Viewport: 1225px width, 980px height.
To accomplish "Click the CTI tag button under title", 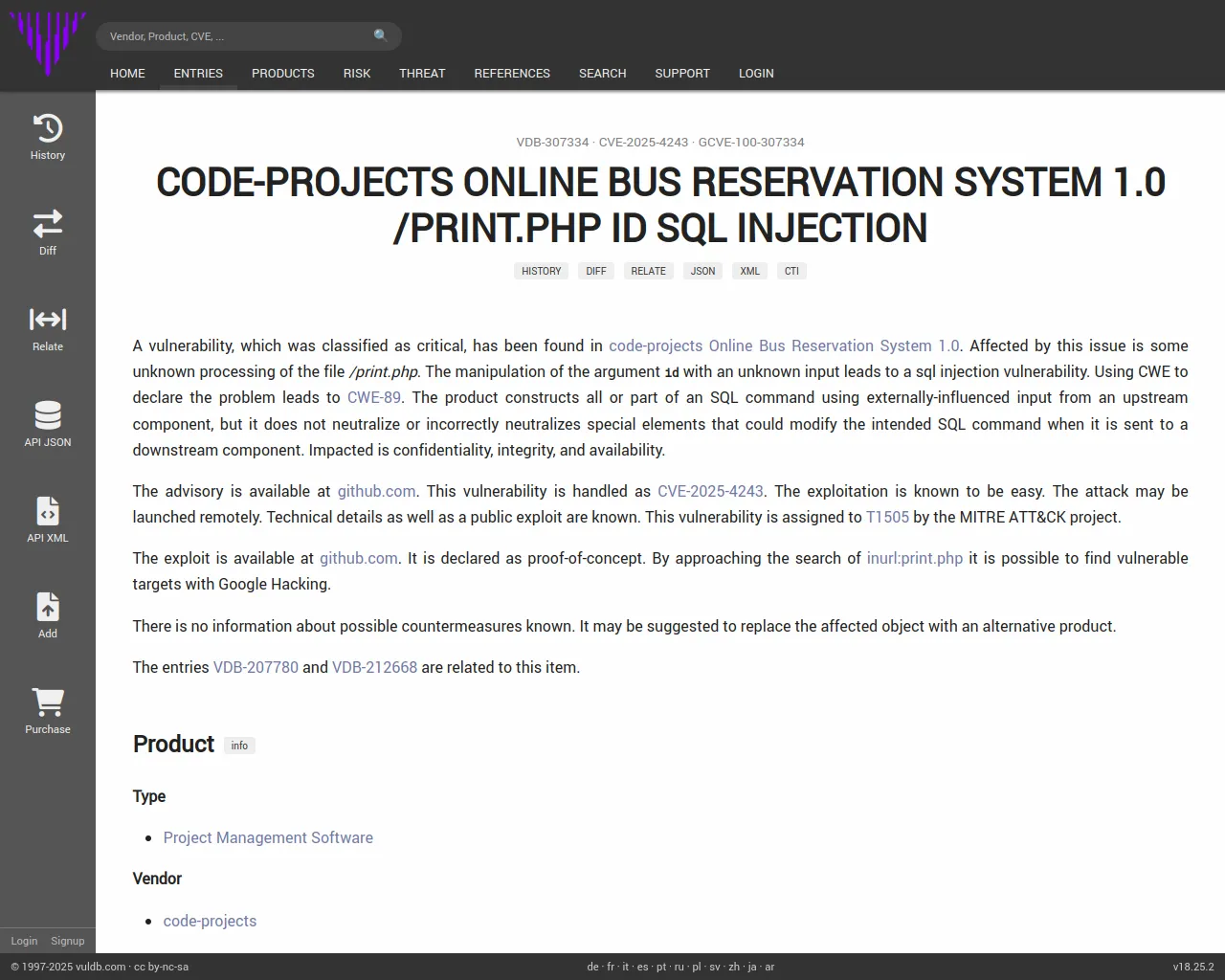I will [792, 271].
